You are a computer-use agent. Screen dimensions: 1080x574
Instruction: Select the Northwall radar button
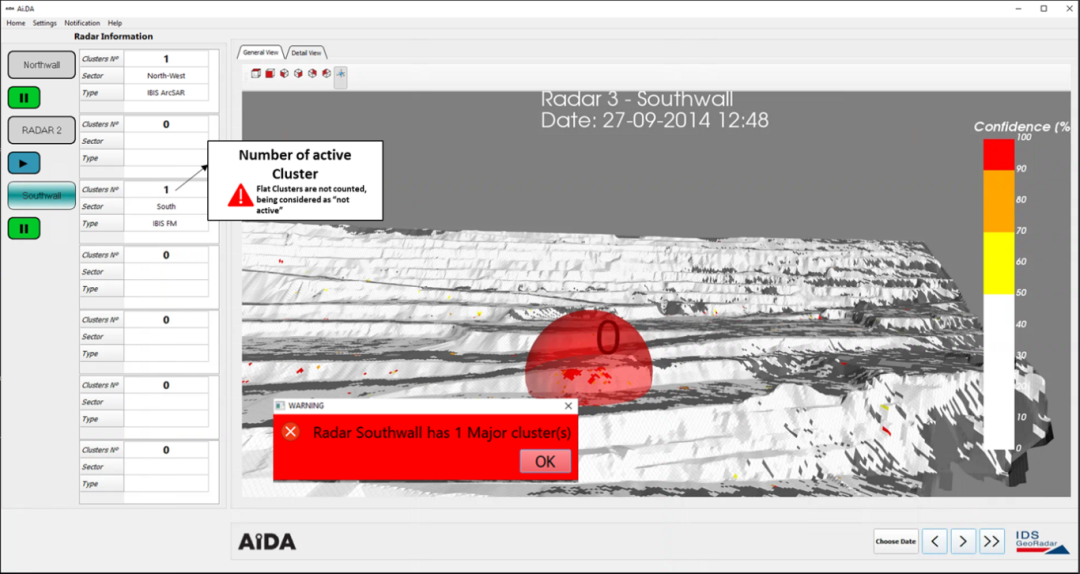point(41,65)
